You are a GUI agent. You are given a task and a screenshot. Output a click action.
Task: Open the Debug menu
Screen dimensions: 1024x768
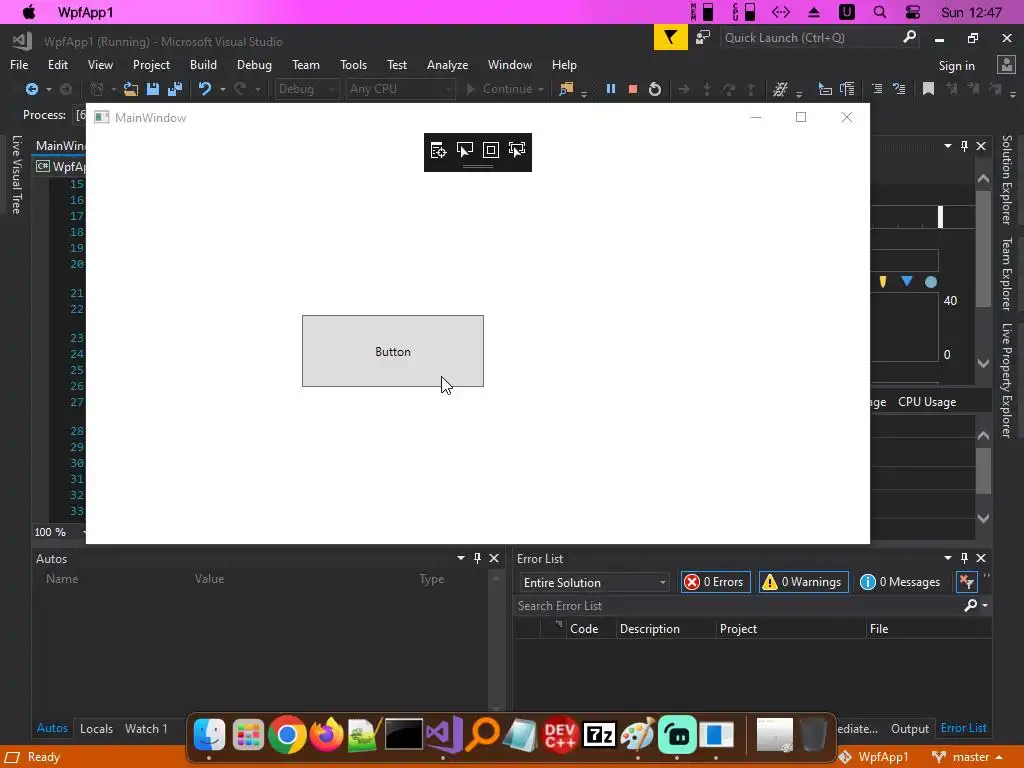(x=254, y=65)
